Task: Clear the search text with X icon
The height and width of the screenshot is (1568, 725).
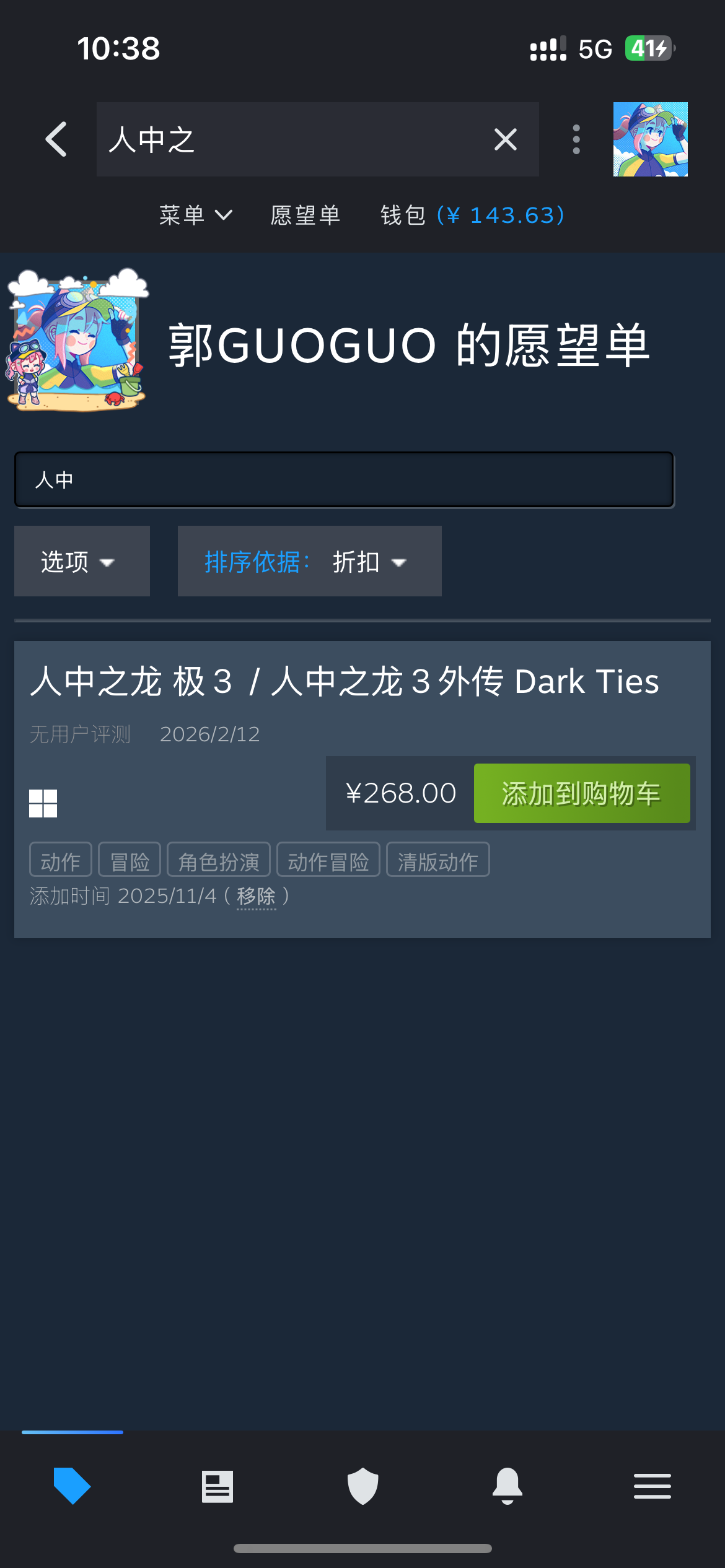Action: (506, 139)
